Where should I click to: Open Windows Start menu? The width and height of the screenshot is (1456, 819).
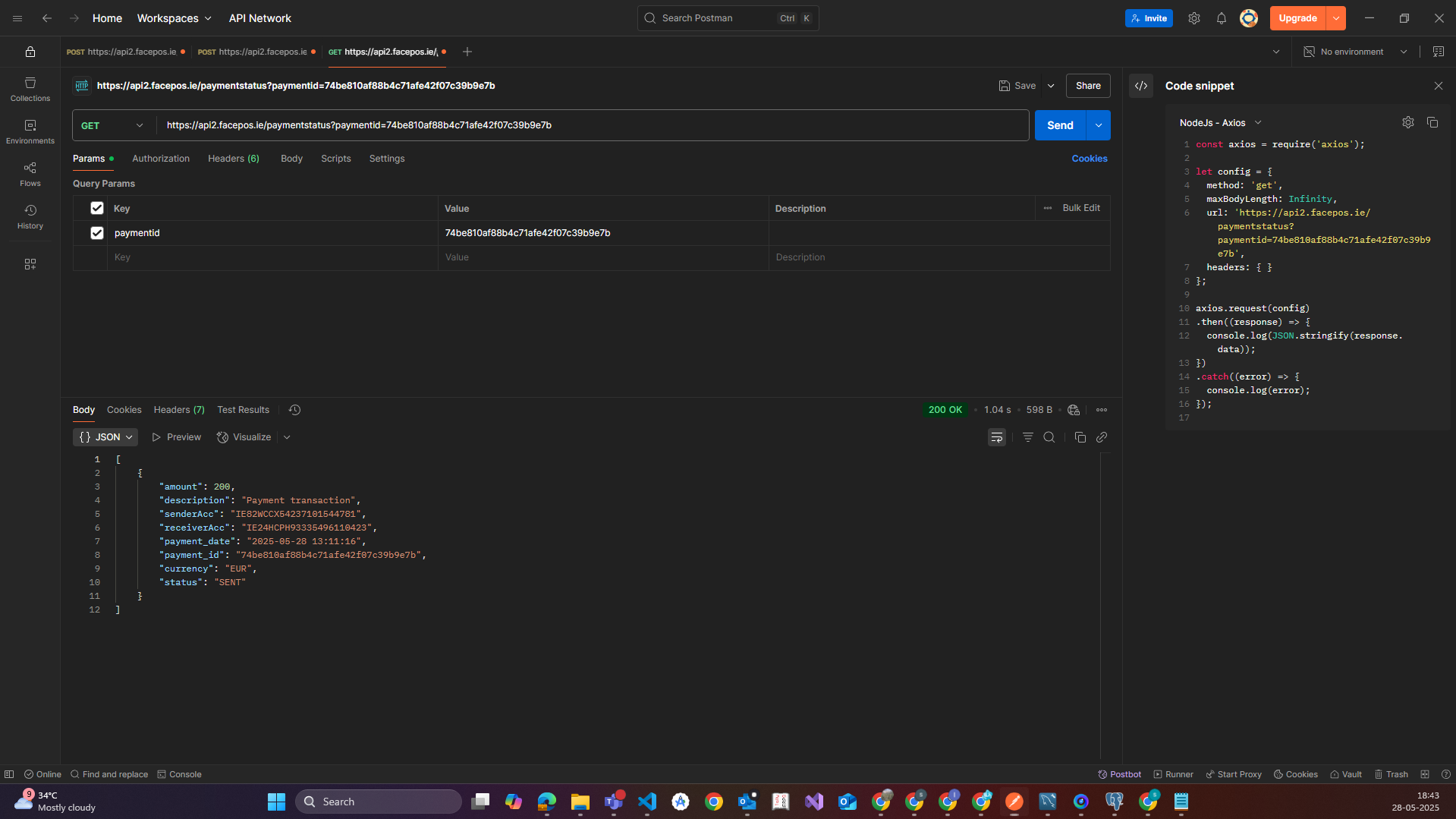(x=276, y=802)
